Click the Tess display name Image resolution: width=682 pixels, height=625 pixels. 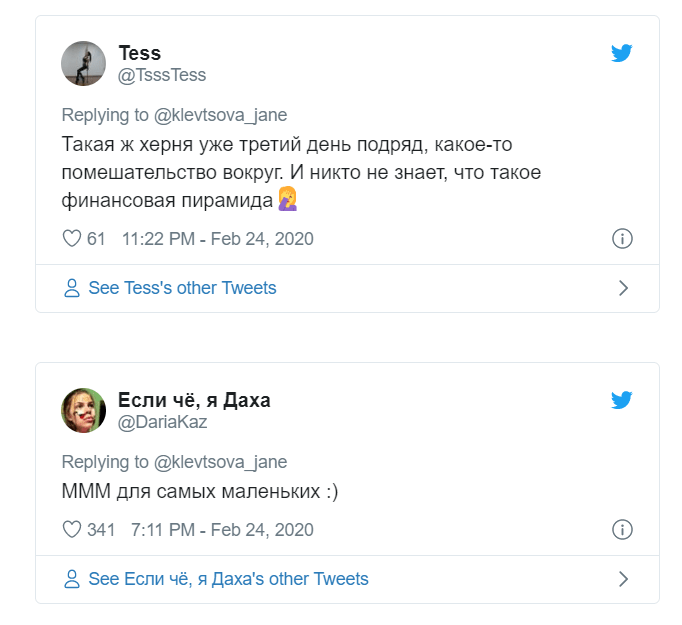(x=140, y=54)
